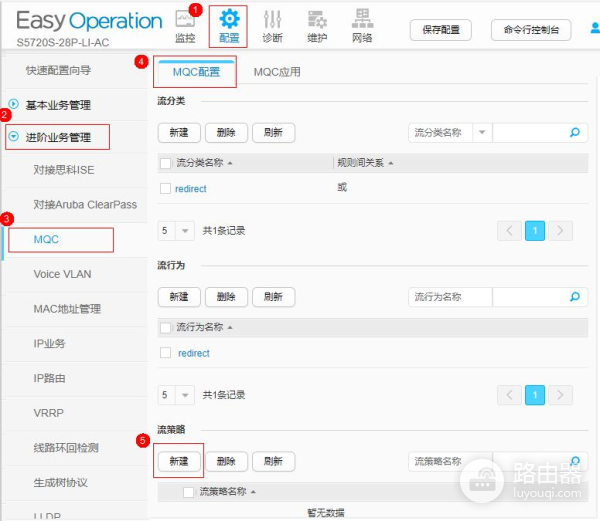Go to previous page in 流分类 pager
The image size is (600, 521).
[x=509, y=231]
